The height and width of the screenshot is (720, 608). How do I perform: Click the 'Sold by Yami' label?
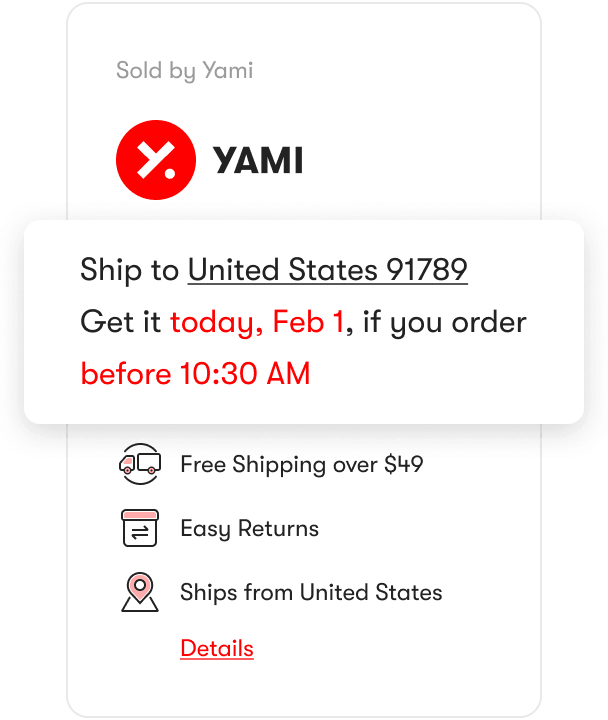tap(185, 71)
